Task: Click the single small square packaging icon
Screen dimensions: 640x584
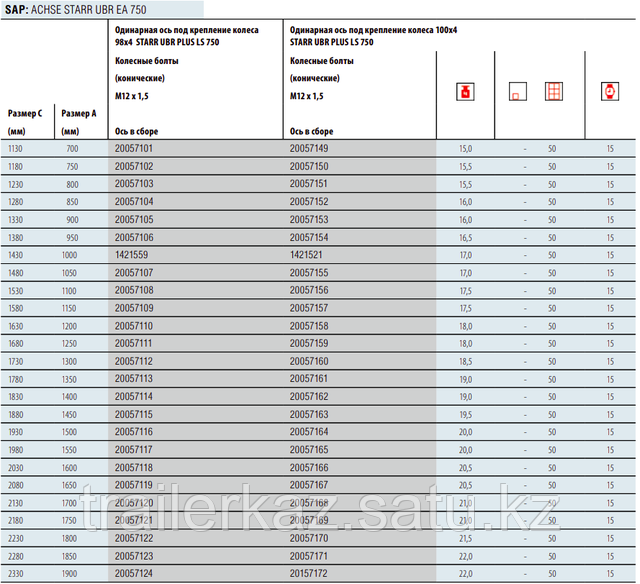Action: click(518, 91)
